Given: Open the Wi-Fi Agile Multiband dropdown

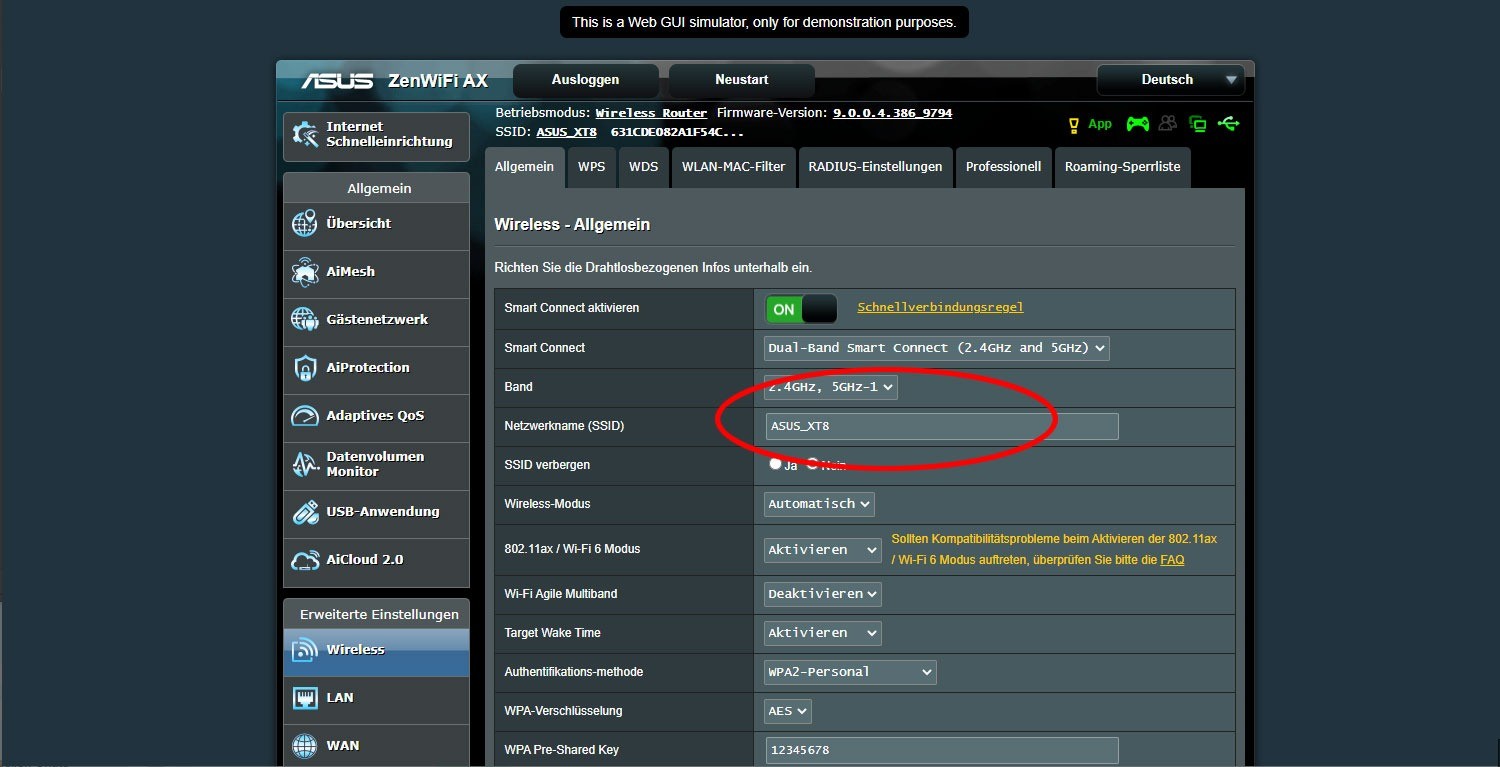Looking at the screenshot, I should (x=823, y=594).
